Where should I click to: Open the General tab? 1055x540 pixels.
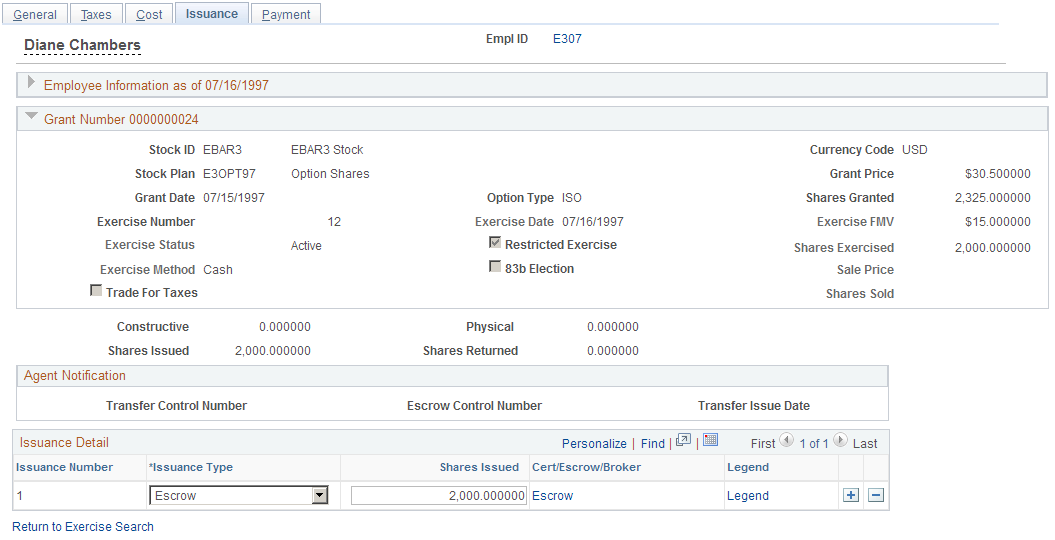point(35,14)
